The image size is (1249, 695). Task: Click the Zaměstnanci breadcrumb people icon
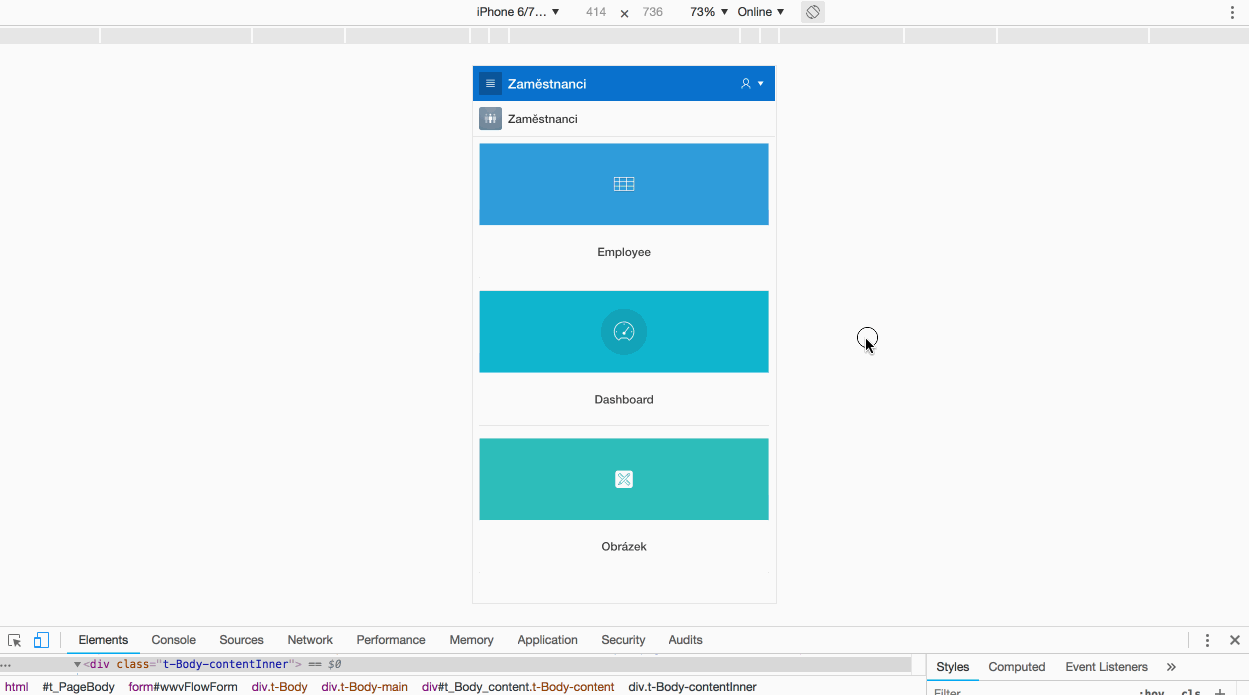click(490, 119)
